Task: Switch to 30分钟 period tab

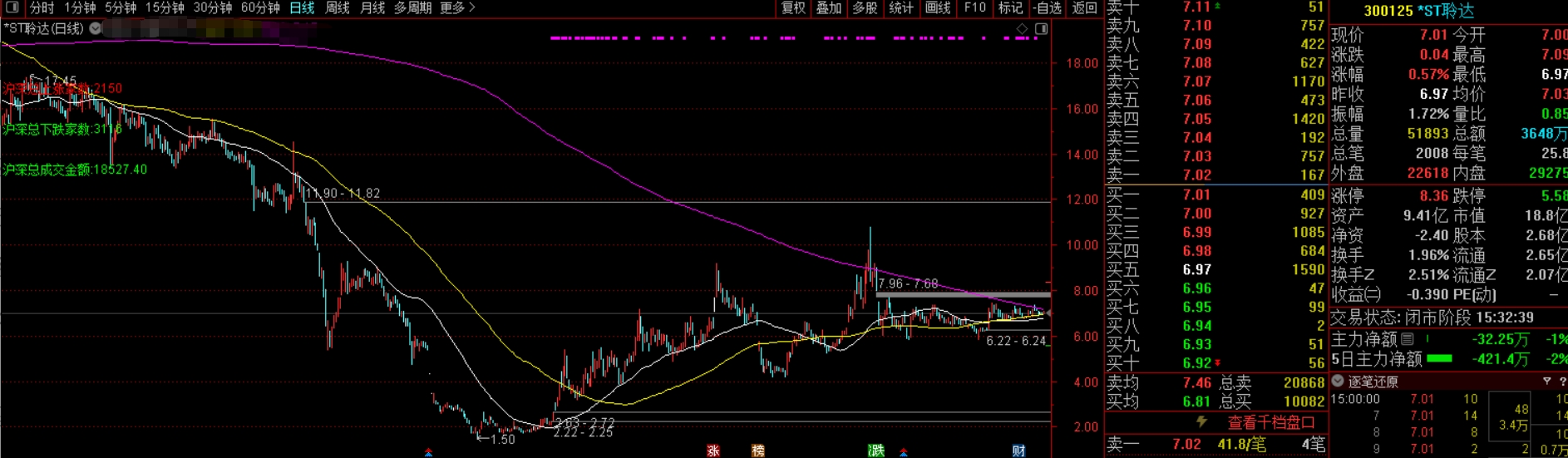Action: click(213, 7)
